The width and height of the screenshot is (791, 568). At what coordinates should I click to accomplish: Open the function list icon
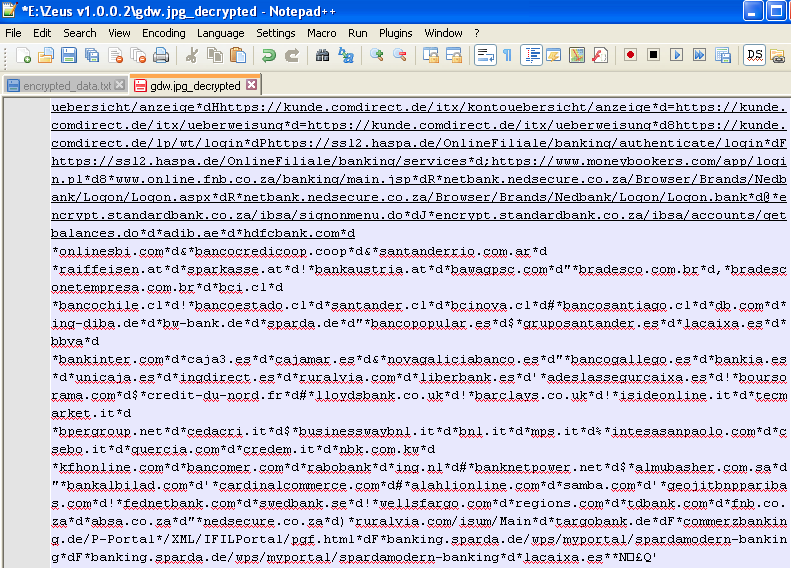click(600, 55)
